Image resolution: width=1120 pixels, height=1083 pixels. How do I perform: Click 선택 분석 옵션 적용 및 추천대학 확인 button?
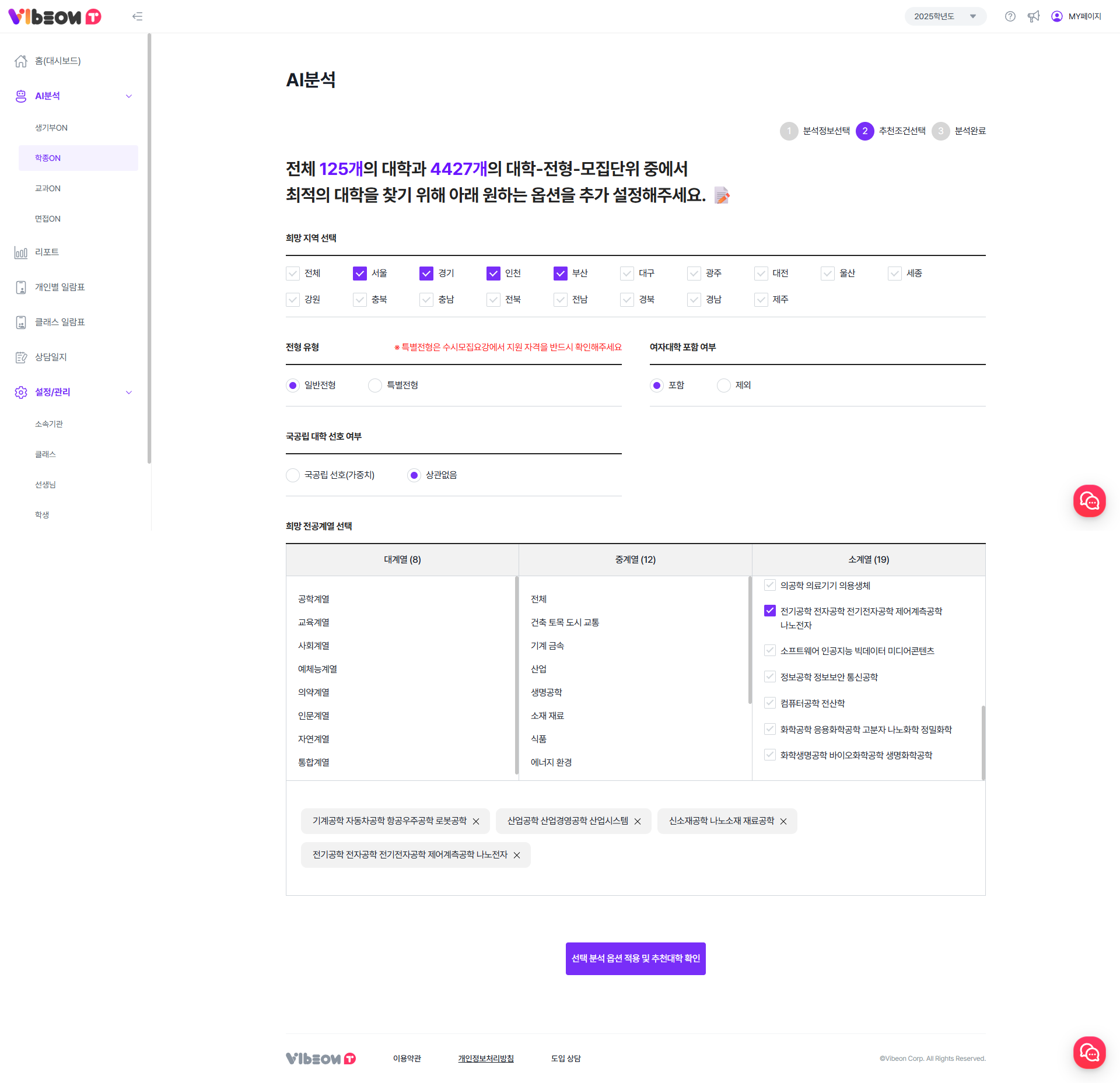[635, 958]
